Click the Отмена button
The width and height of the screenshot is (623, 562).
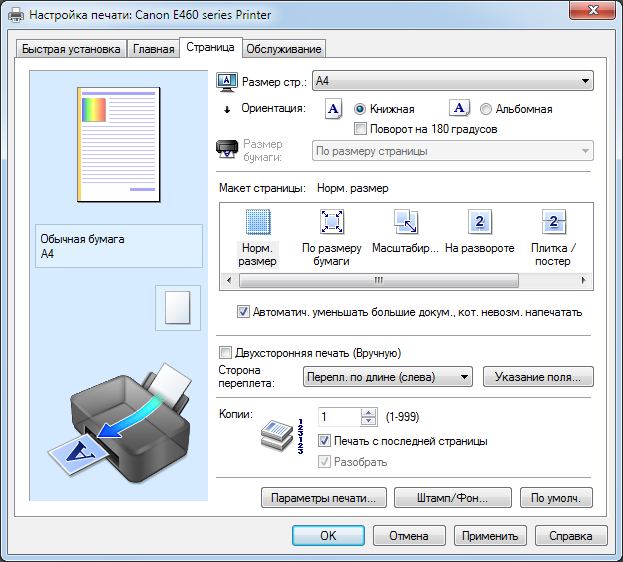click(409, 536)
